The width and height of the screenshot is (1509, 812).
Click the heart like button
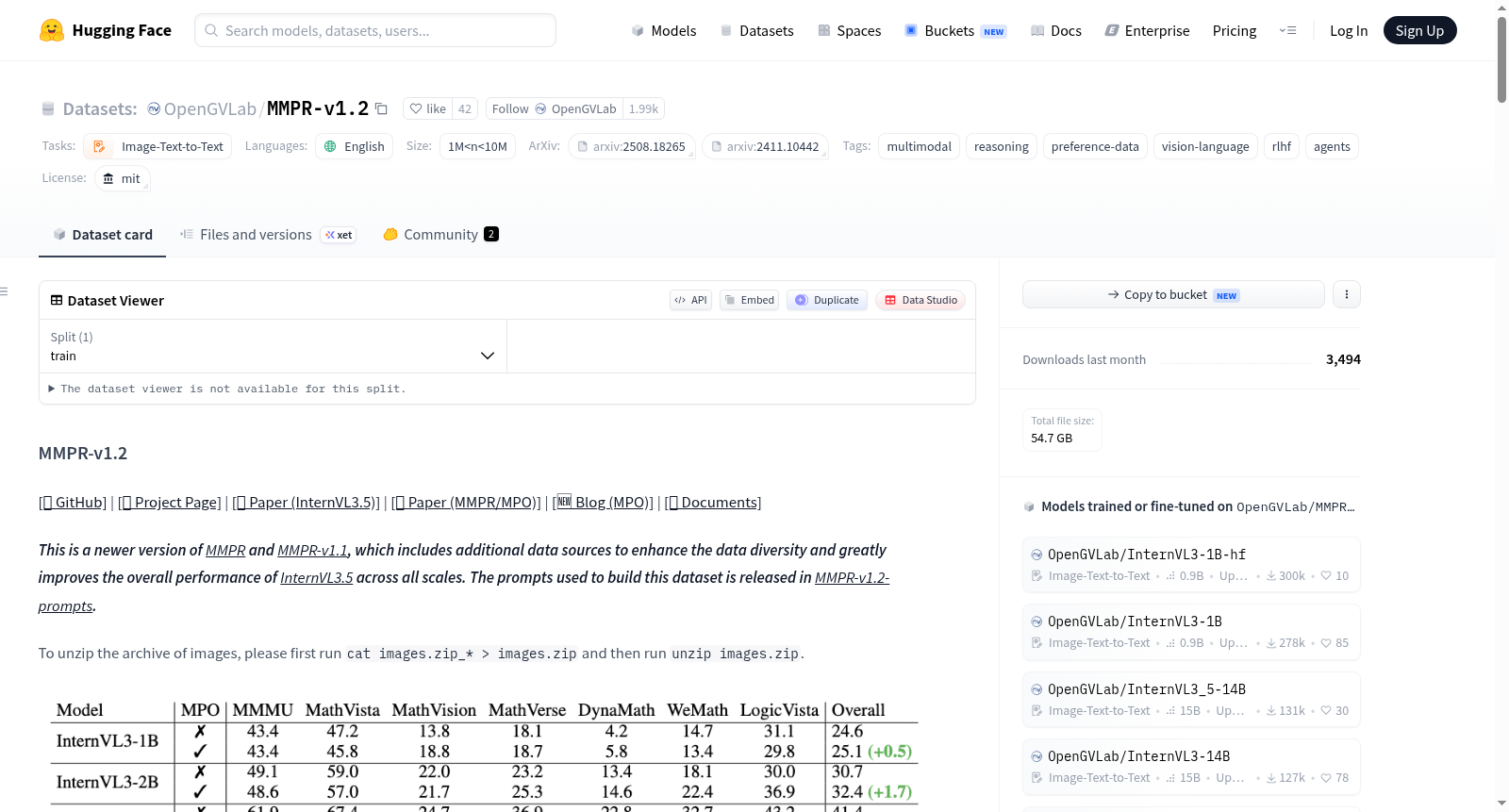pyautogui.click(x=427, y=108)
